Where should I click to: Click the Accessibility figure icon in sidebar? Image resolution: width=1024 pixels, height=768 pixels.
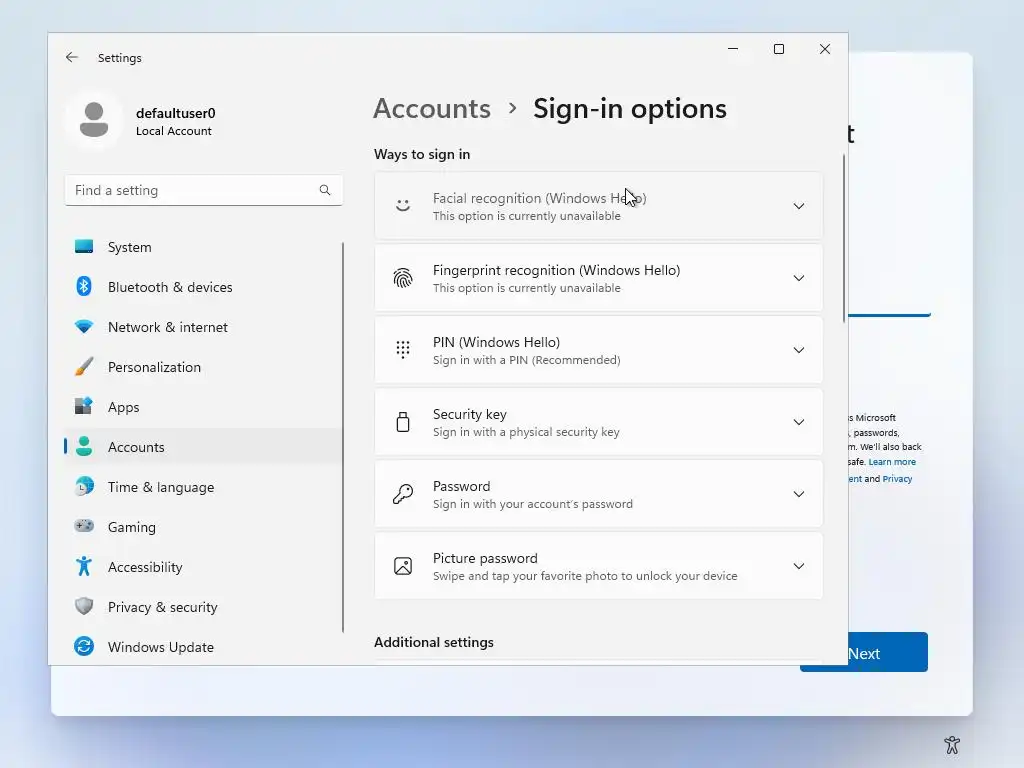(x=84, y=566)
